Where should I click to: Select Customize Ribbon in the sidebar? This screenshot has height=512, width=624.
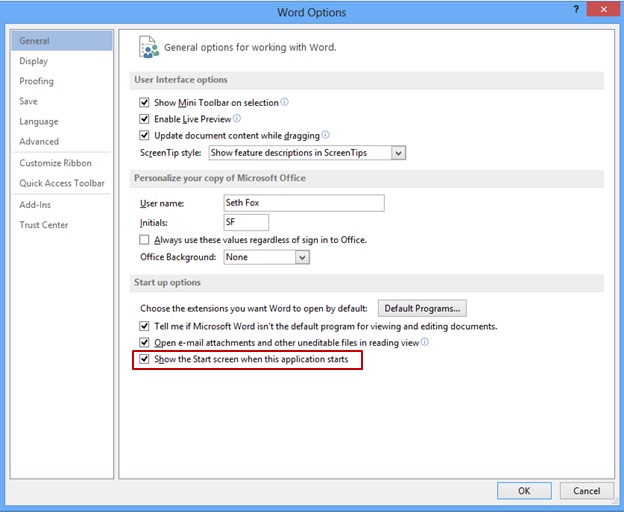click(55, 163)
